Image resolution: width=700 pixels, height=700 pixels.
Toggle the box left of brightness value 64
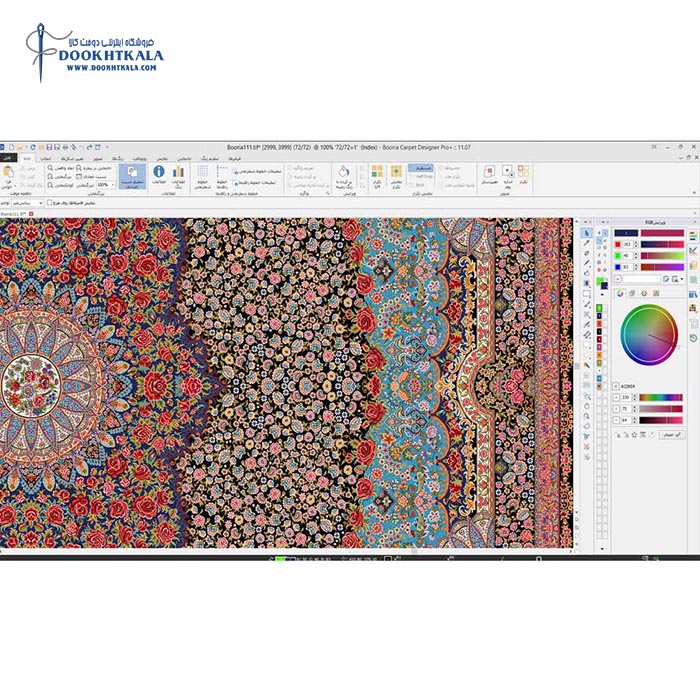click(x=616, y=420)
